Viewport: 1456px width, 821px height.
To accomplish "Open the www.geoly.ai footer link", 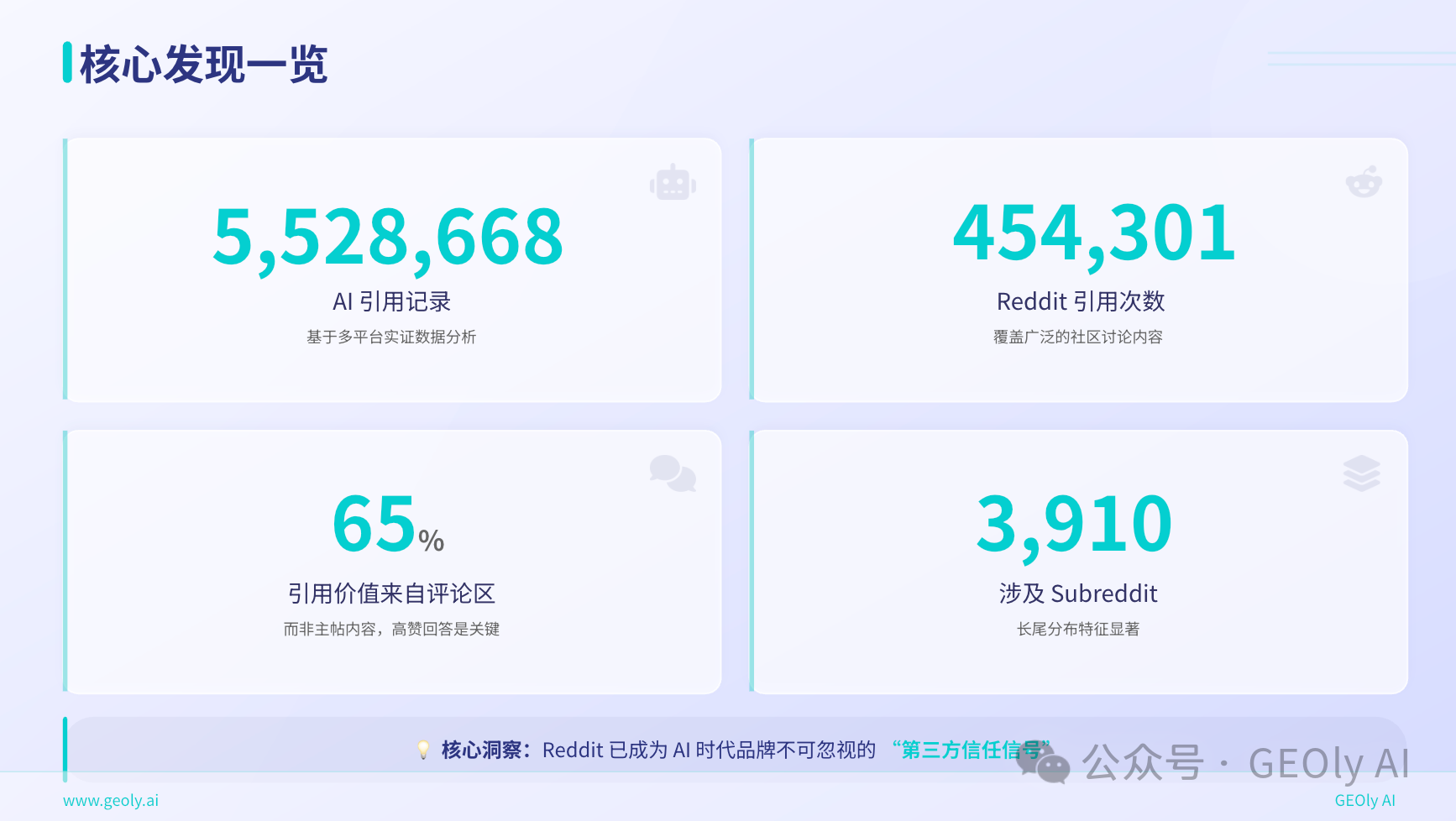I will click(x=111, y=800).
